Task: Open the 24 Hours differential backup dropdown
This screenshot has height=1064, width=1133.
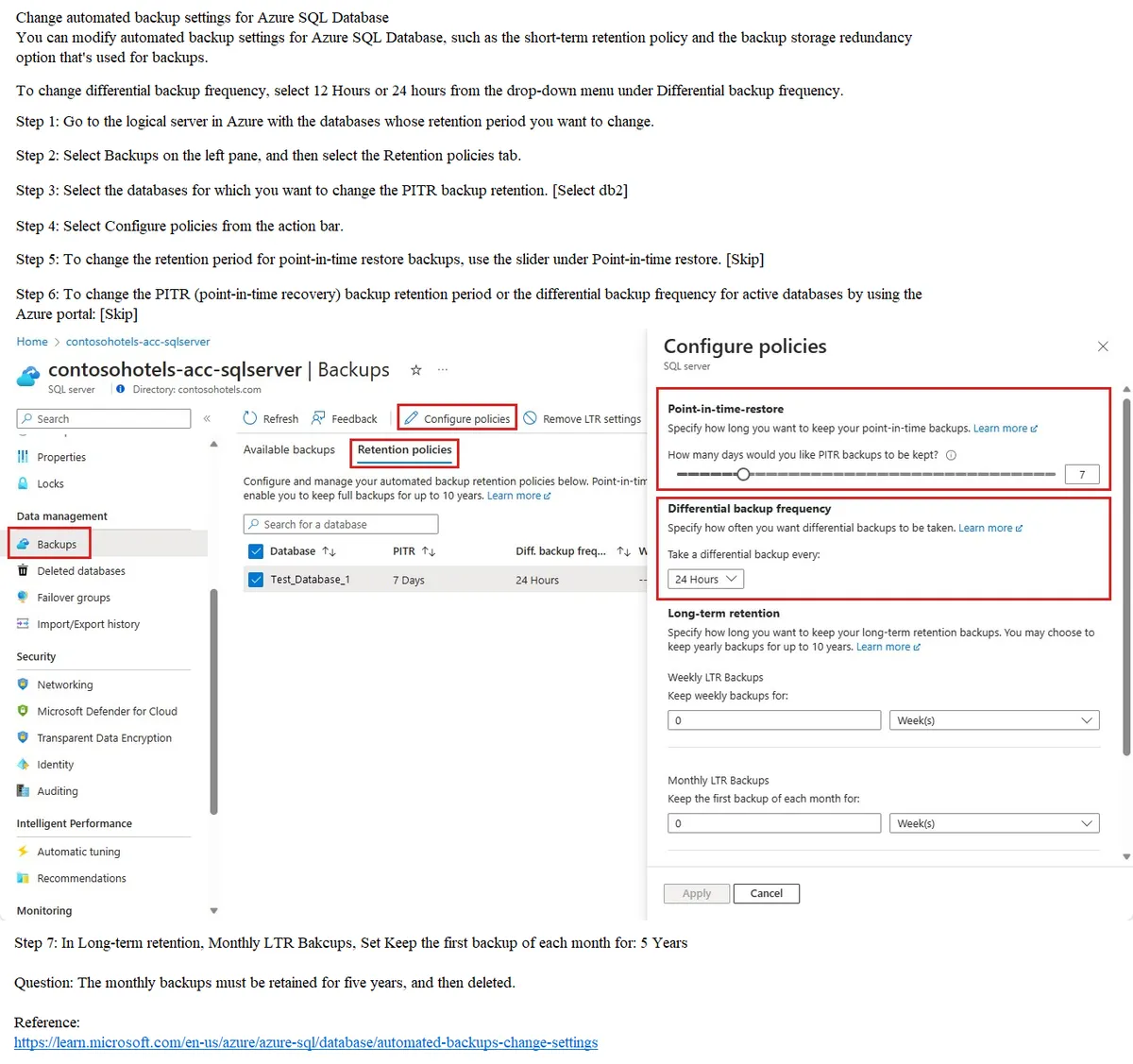Action: [705, 580]
